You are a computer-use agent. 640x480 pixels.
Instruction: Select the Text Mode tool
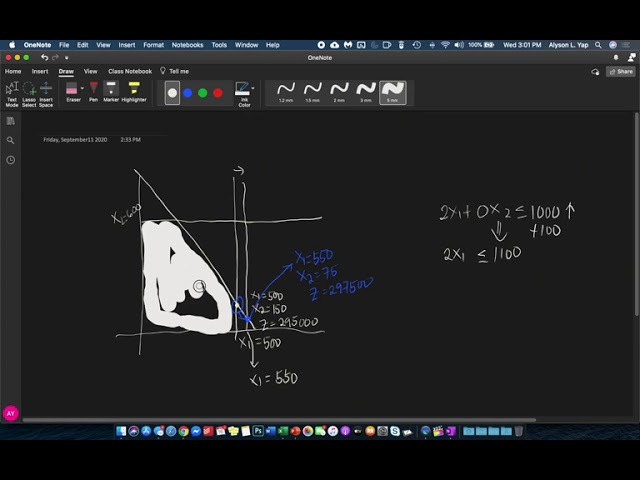tap(12, 94)
